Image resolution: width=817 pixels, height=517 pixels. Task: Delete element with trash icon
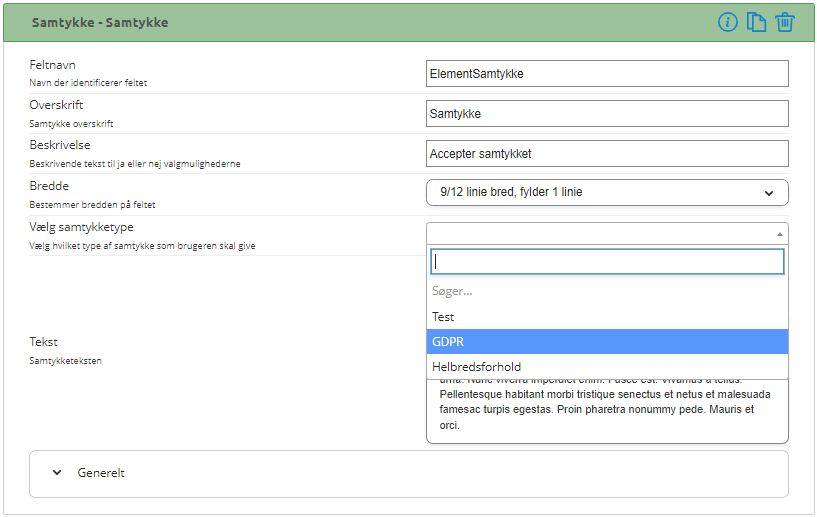(x=785, y=22)
